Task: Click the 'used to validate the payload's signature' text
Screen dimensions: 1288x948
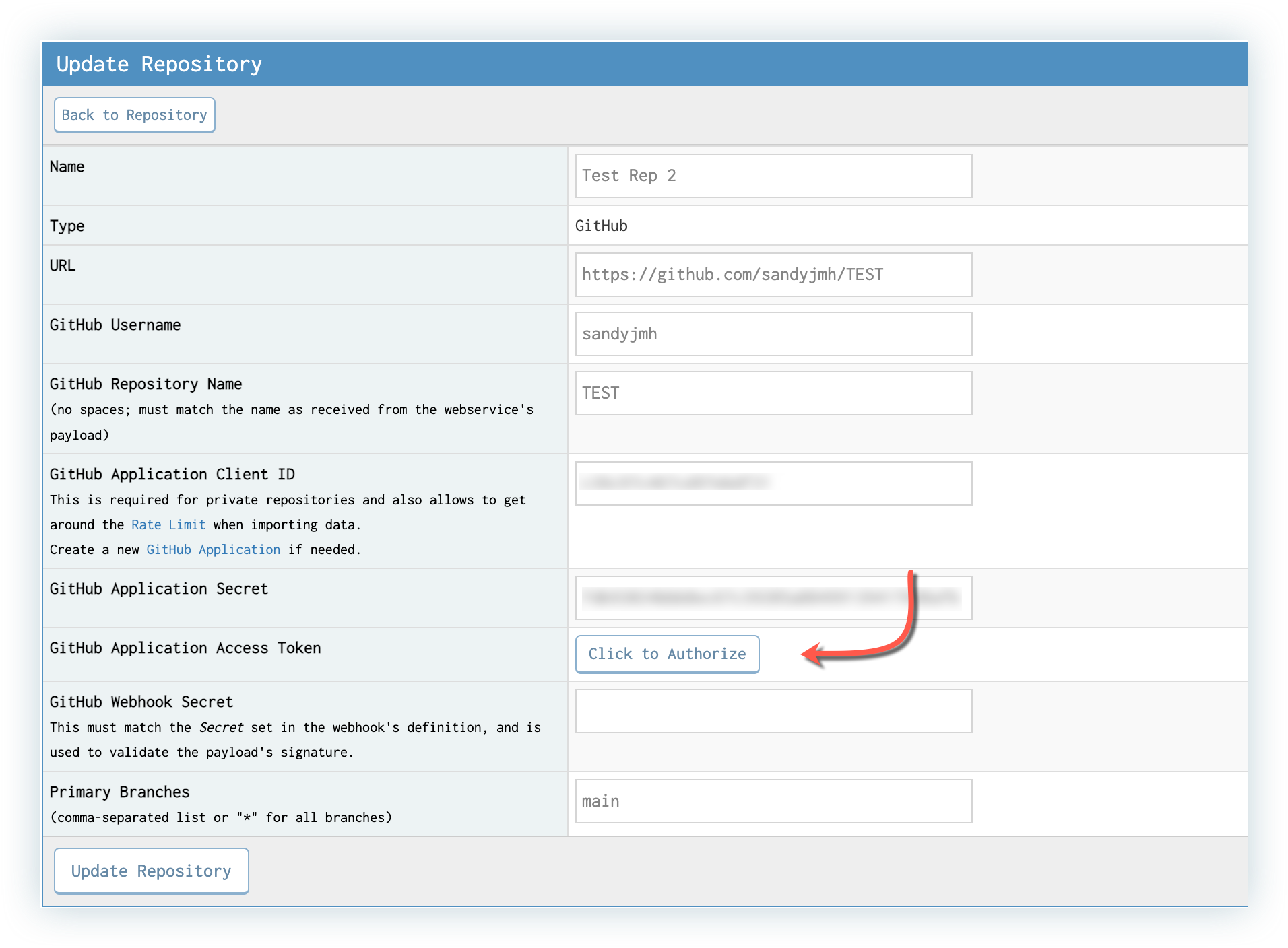Action: [202, 752]
